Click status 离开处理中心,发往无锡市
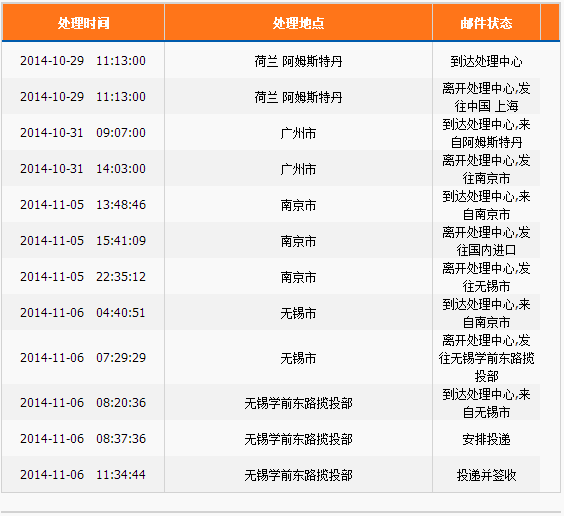 click(486, 277)
